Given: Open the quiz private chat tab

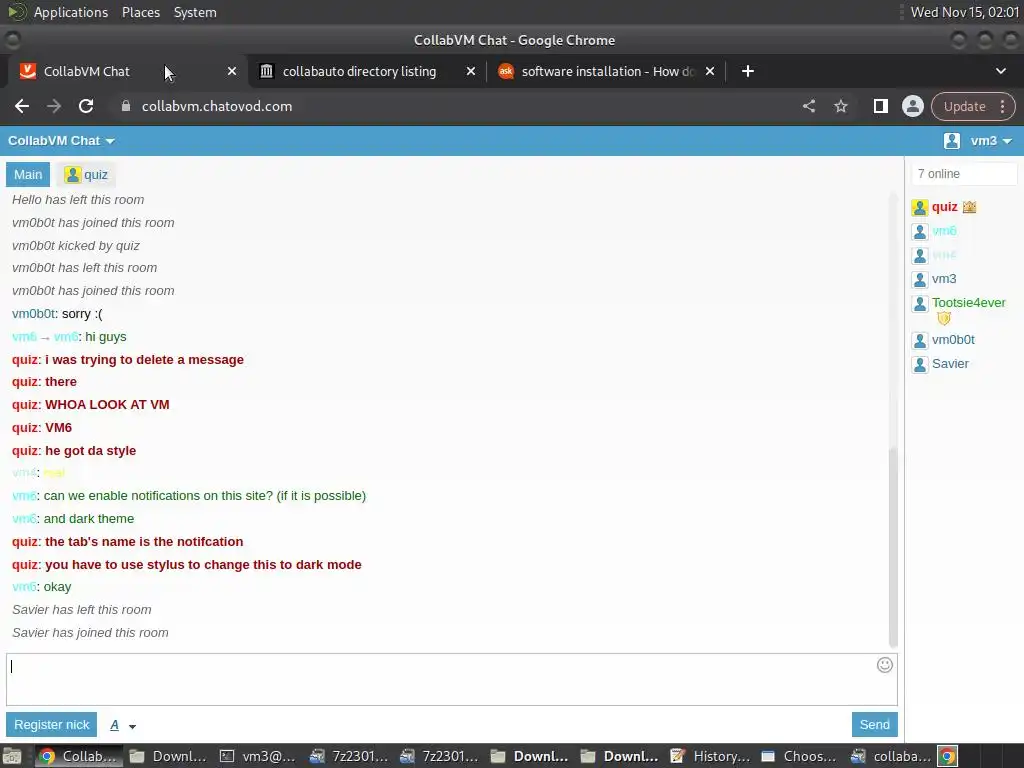Looking at the screenshot, I should click(86, 174).
